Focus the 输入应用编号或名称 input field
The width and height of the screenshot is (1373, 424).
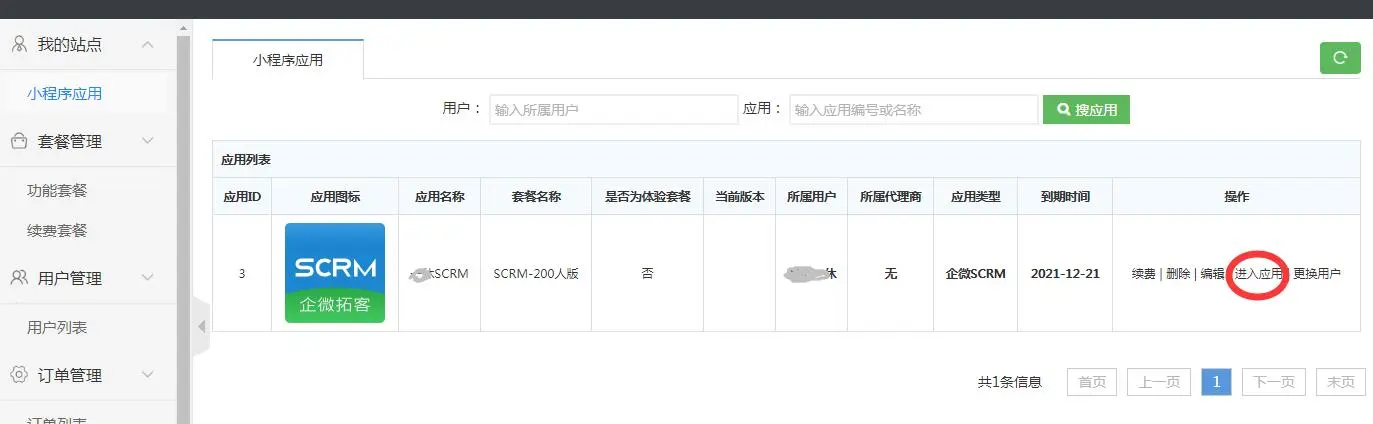click(x=913, y=109)
